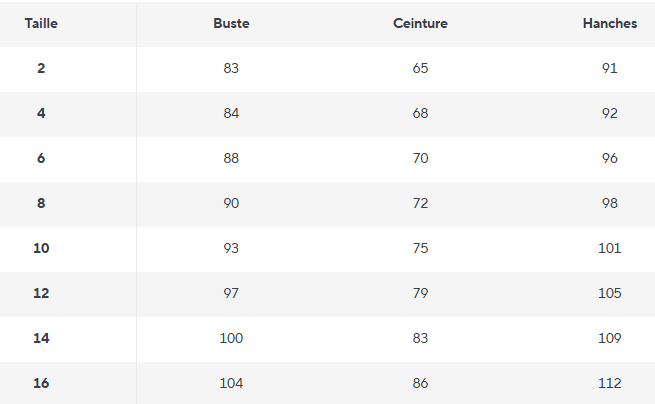Click the Buste value 90
Image resolution: width=655 pixels, height=404 pixels.
pyautogui.click(x=231, y=203)
